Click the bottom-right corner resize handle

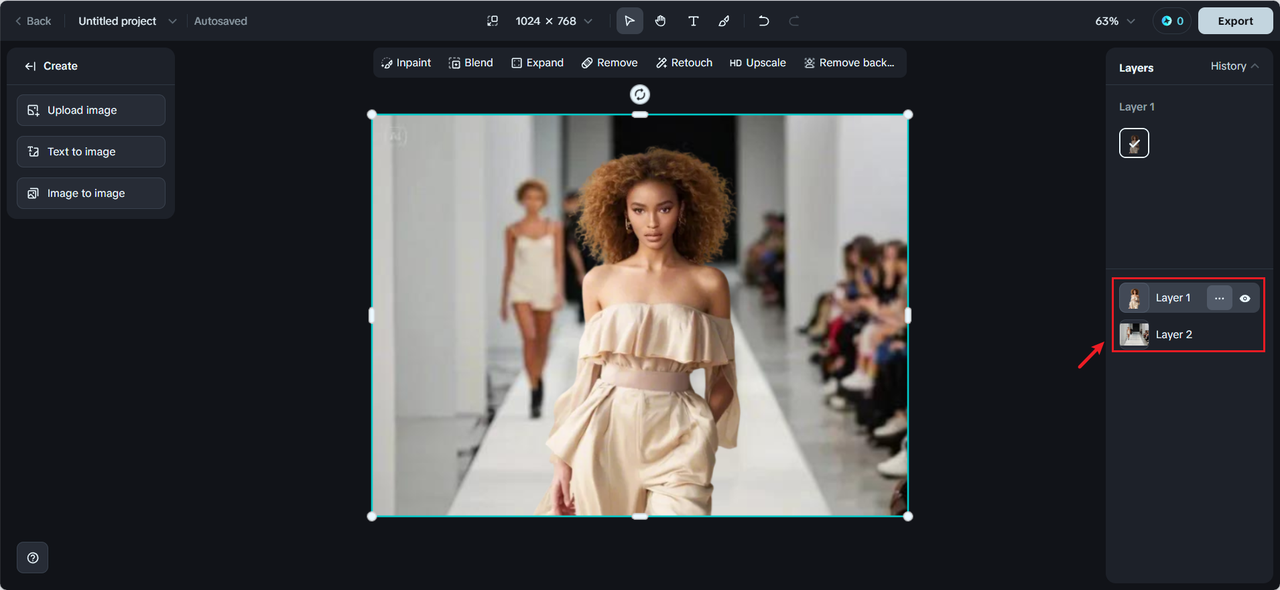[x=908, y=516]
